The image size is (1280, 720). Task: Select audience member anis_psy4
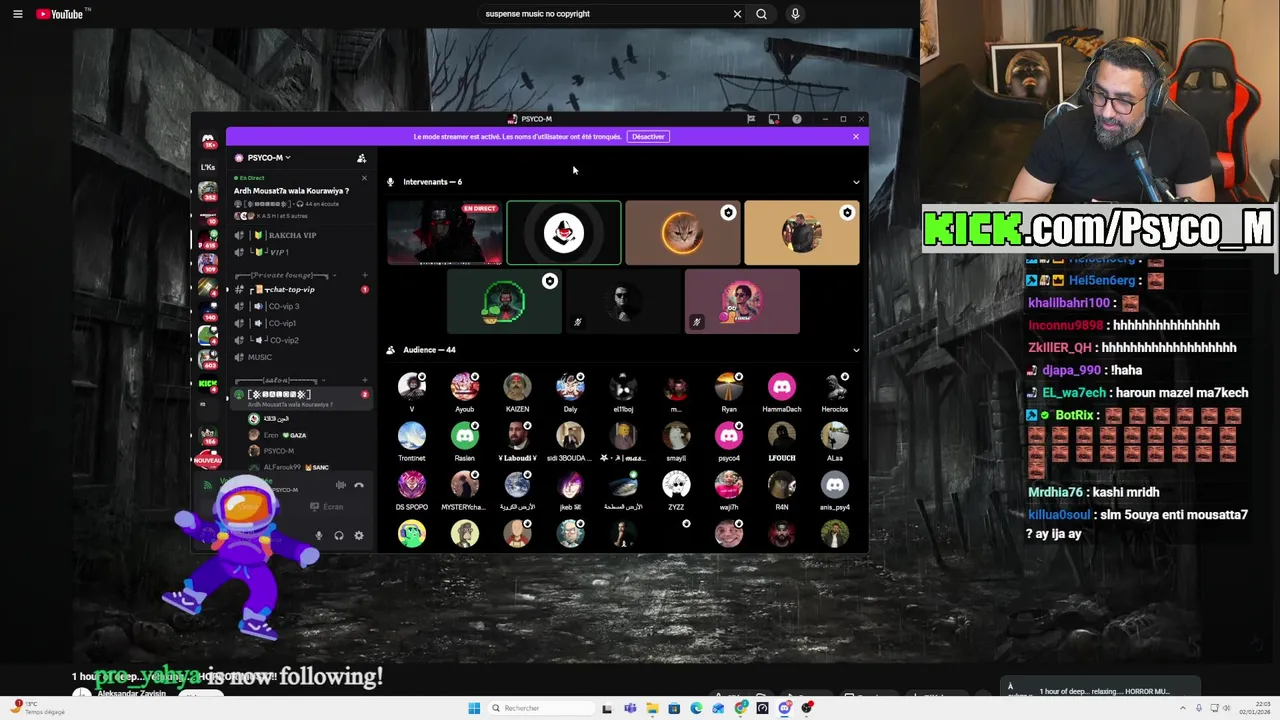(835, 490)
